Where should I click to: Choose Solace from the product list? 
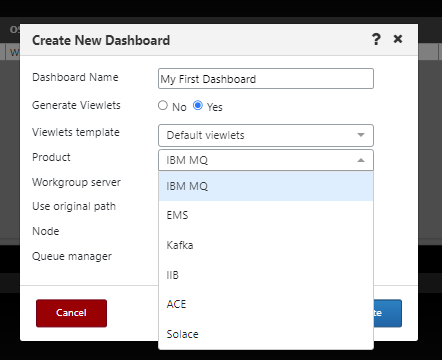coord(266,334)
